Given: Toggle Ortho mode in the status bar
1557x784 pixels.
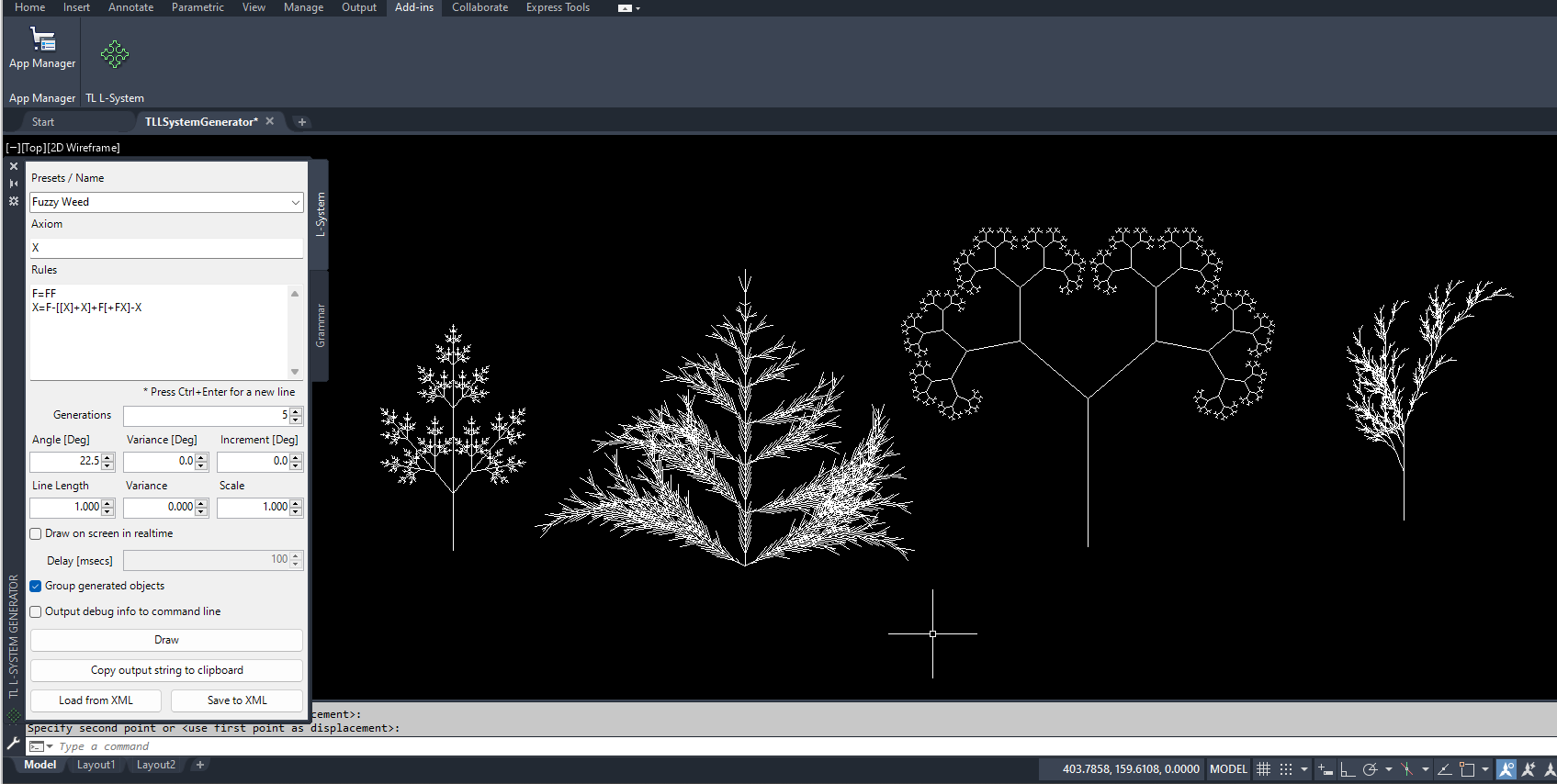Looking at the screenshot, I should click(1348, 769).
